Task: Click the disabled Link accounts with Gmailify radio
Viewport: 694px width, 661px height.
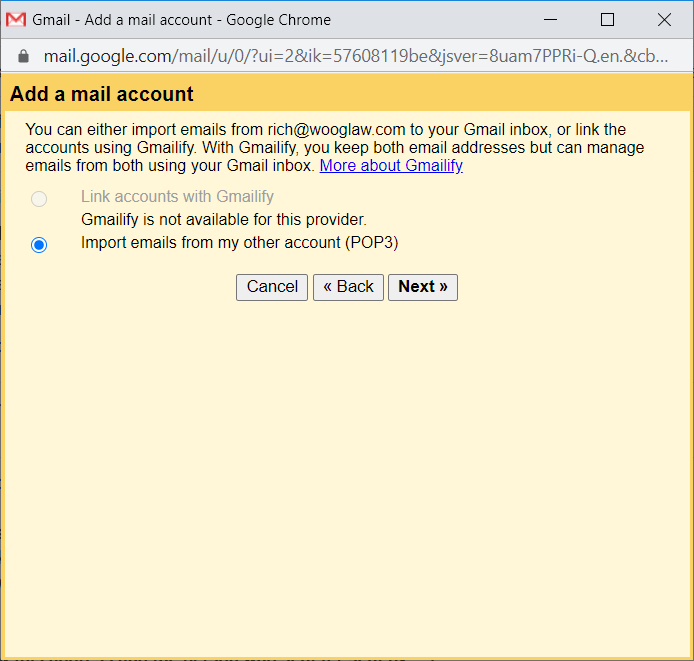Action: tap(39, 199)
